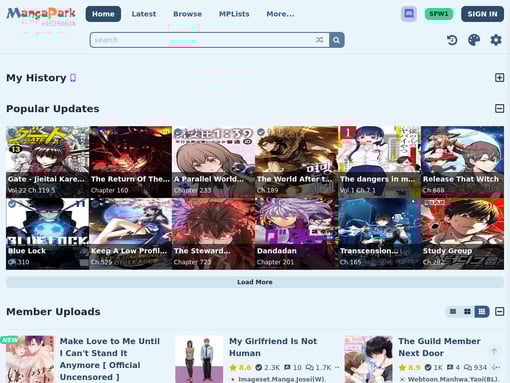Collapse the Member Uploads section
The height and width of the screenshot is (383, 510).
(x=499, y=312)
